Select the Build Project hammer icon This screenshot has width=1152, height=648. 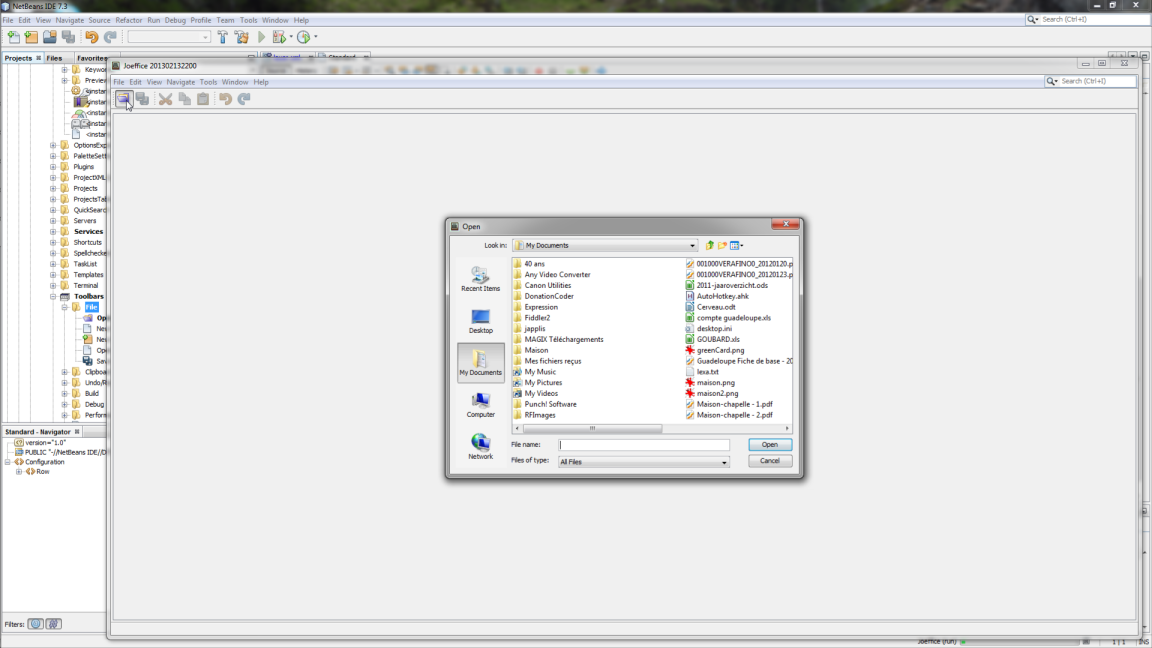click(222, 37)
